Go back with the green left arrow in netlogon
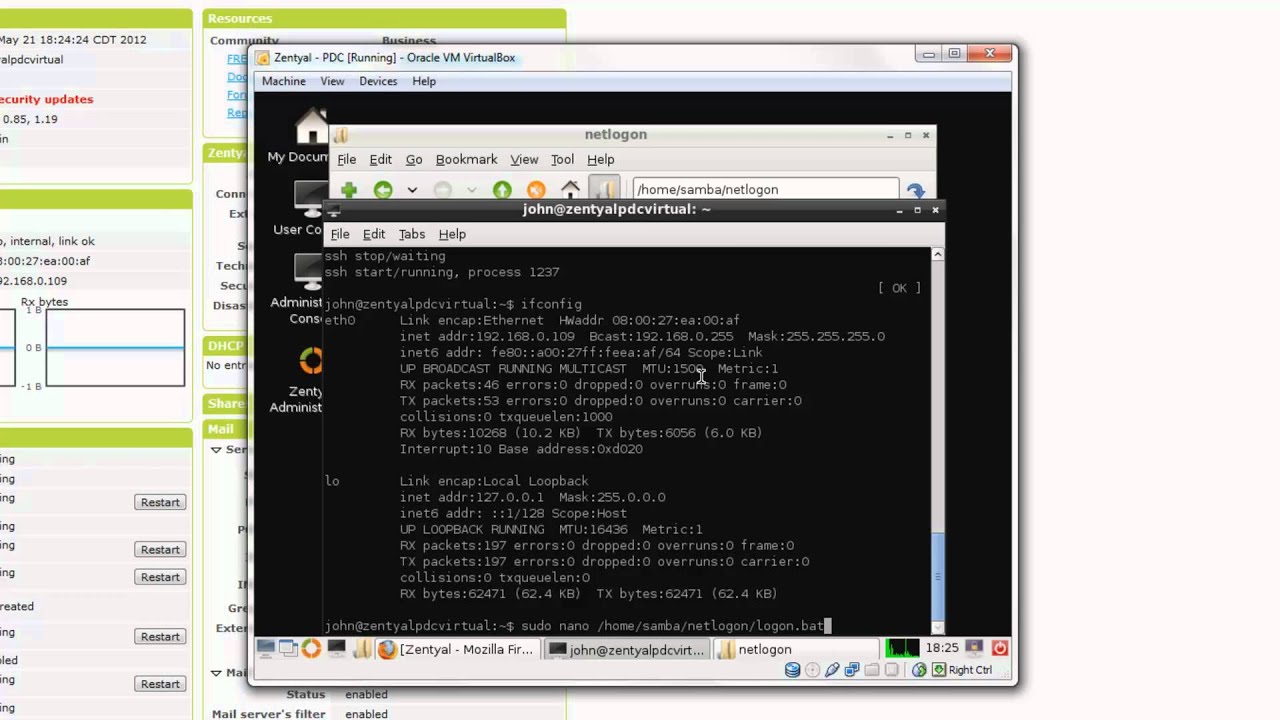This screenshot has width=1280, height=720. click(x=383, y=189)
